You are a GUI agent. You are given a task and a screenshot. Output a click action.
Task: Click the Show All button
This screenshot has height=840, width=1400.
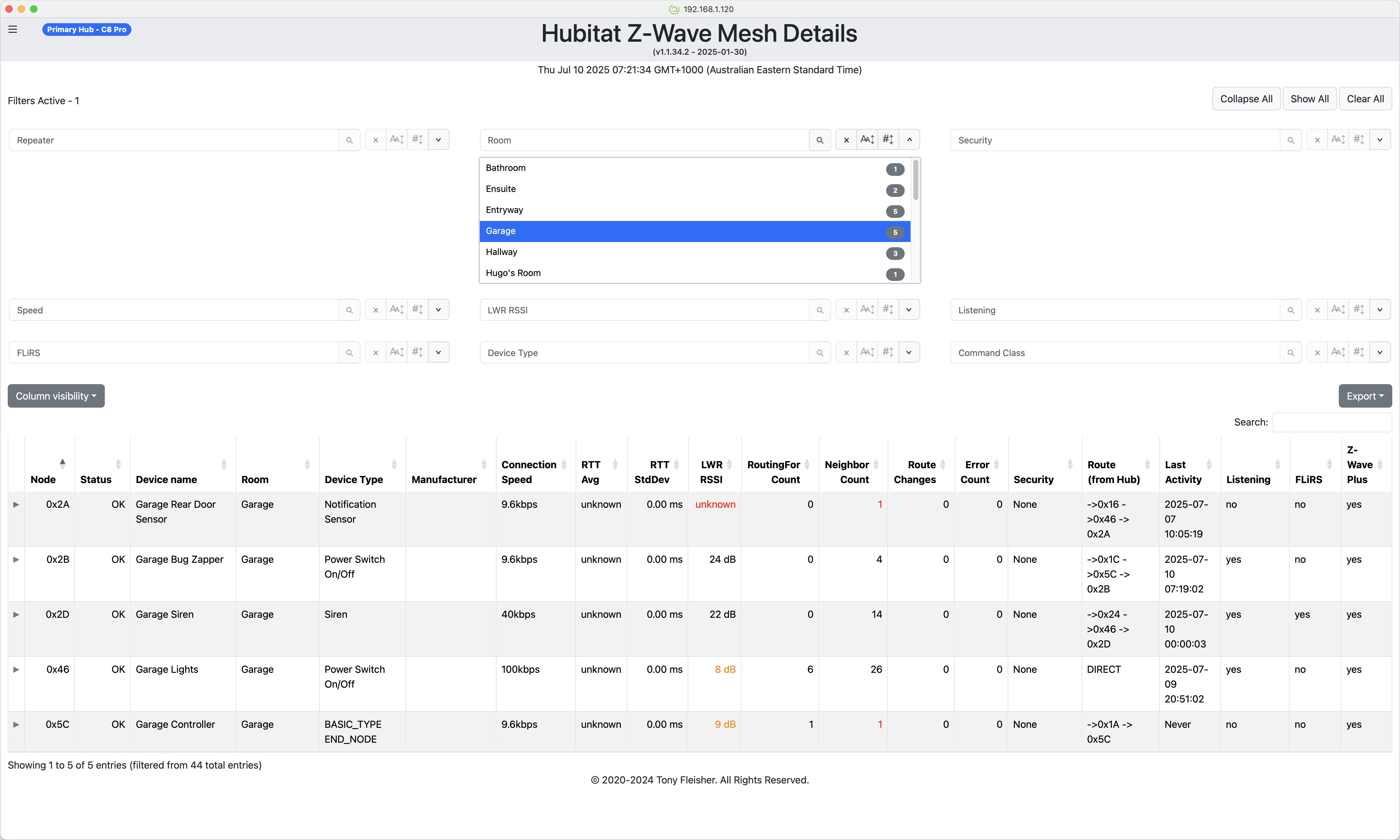1310,99
